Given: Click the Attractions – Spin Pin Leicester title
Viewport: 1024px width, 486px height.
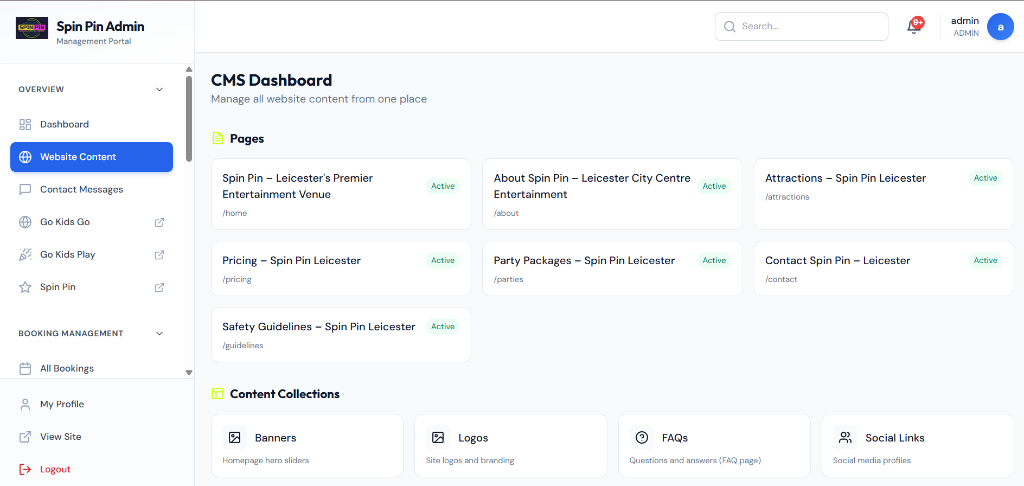Looking at the screenshot, I should coord(845,178).
